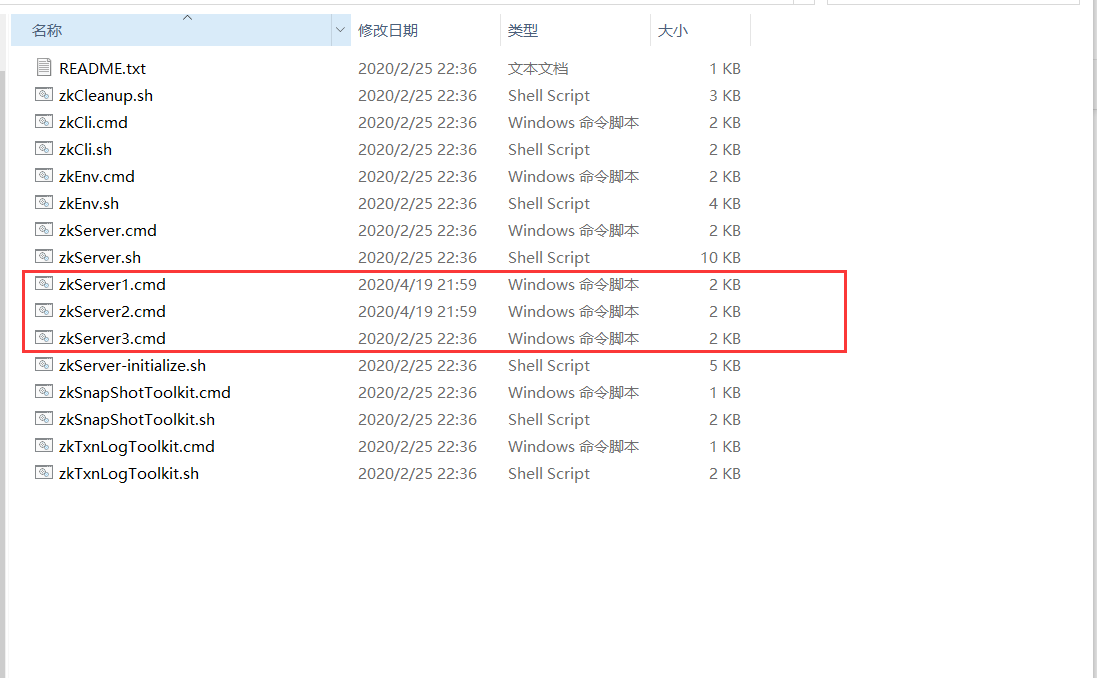The height and width of the screenshot is (678, 1097).
Task: Select the zkCli.sh file icon
Action: (x=43, y=148)
